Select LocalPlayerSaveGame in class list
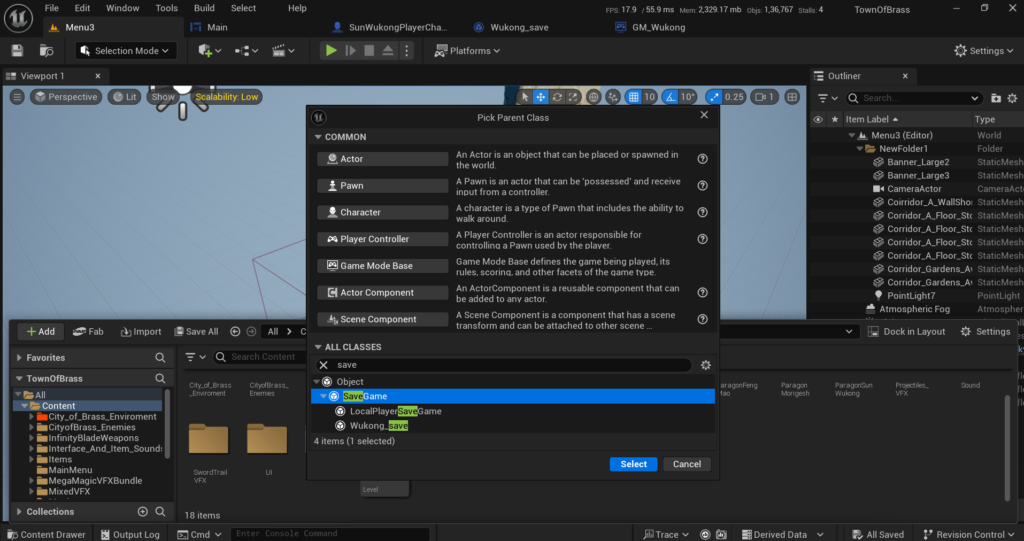 point(395,411)
